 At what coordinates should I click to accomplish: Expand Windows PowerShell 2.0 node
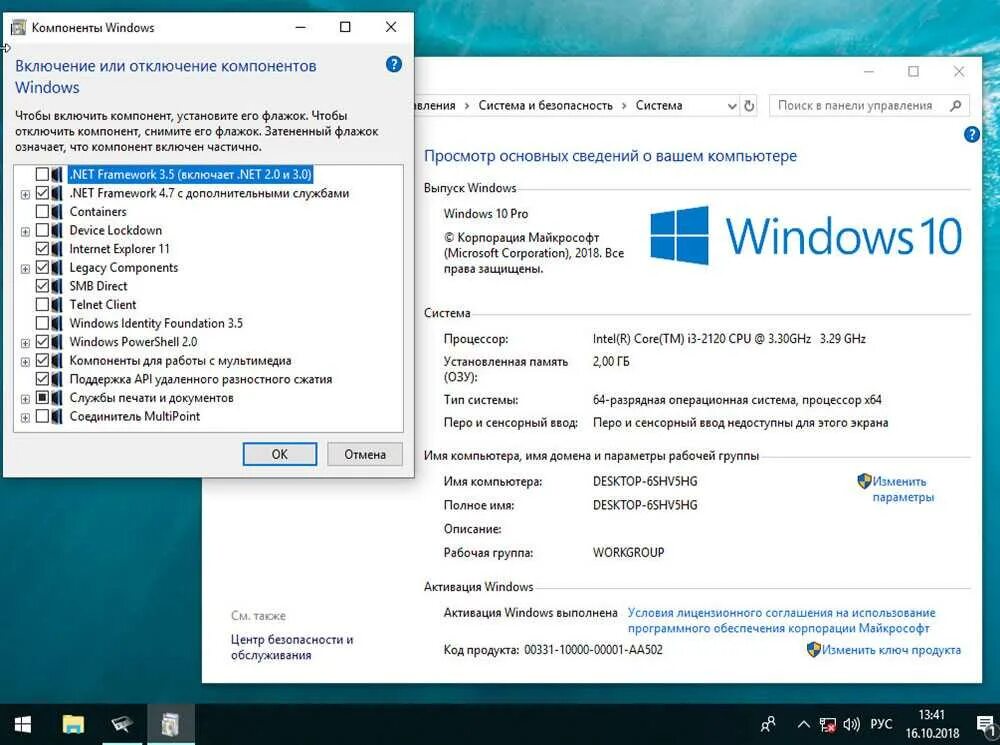(x=26, y=343)
